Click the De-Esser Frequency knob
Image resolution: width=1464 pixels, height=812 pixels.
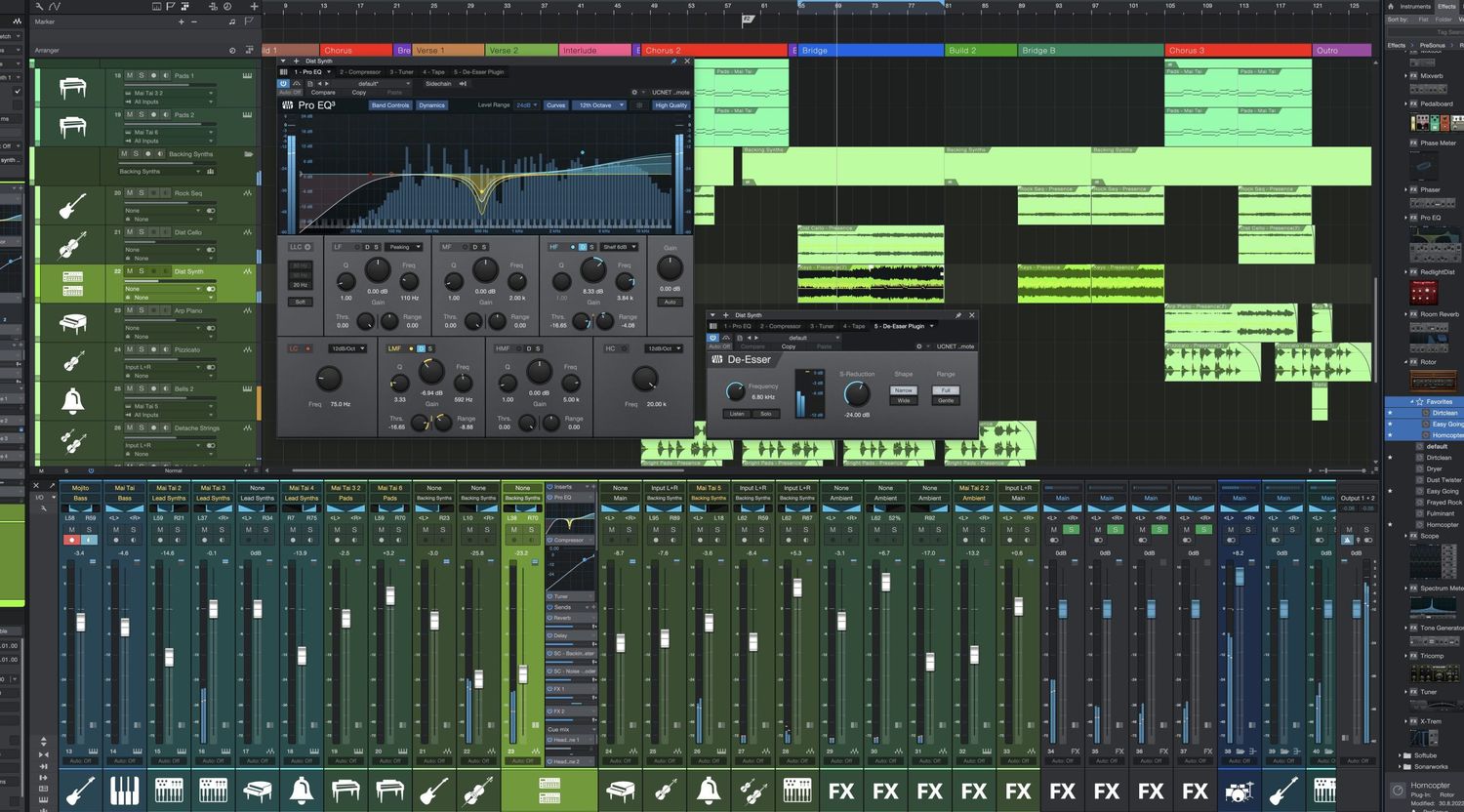click(x=735, y=392)
